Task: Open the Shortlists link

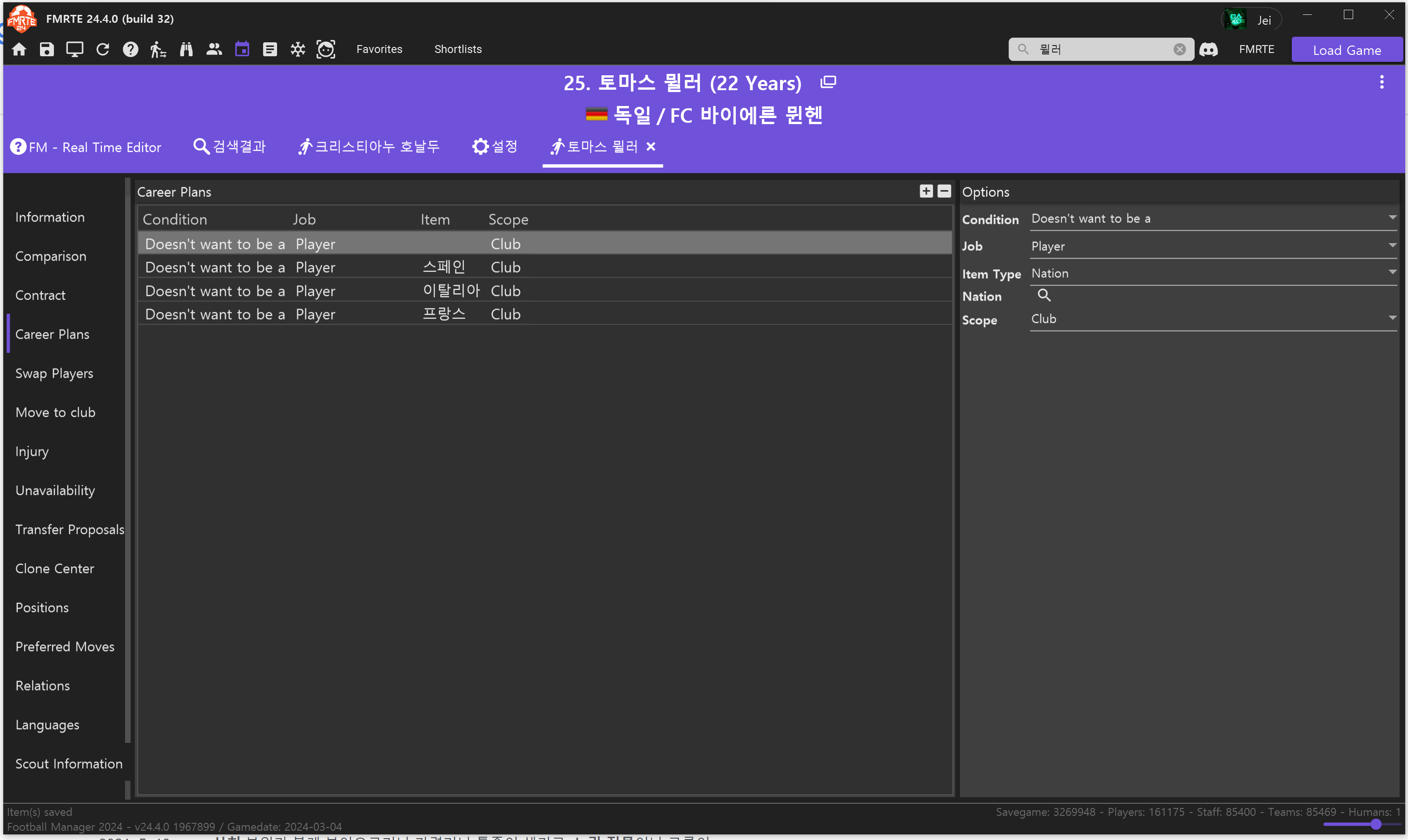Action: point(458,49)
